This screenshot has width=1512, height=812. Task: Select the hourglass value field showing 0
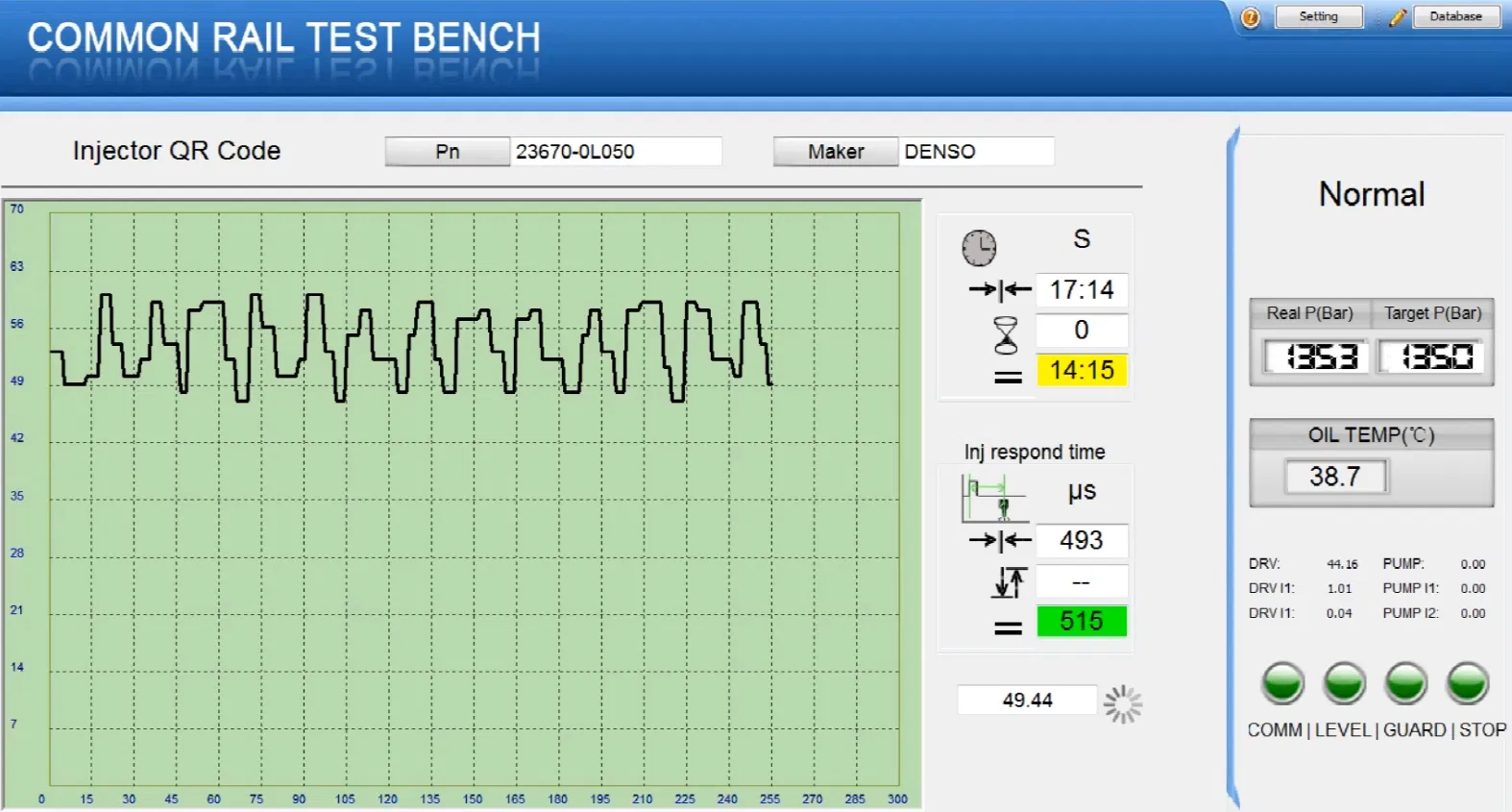click(1082, 330)
